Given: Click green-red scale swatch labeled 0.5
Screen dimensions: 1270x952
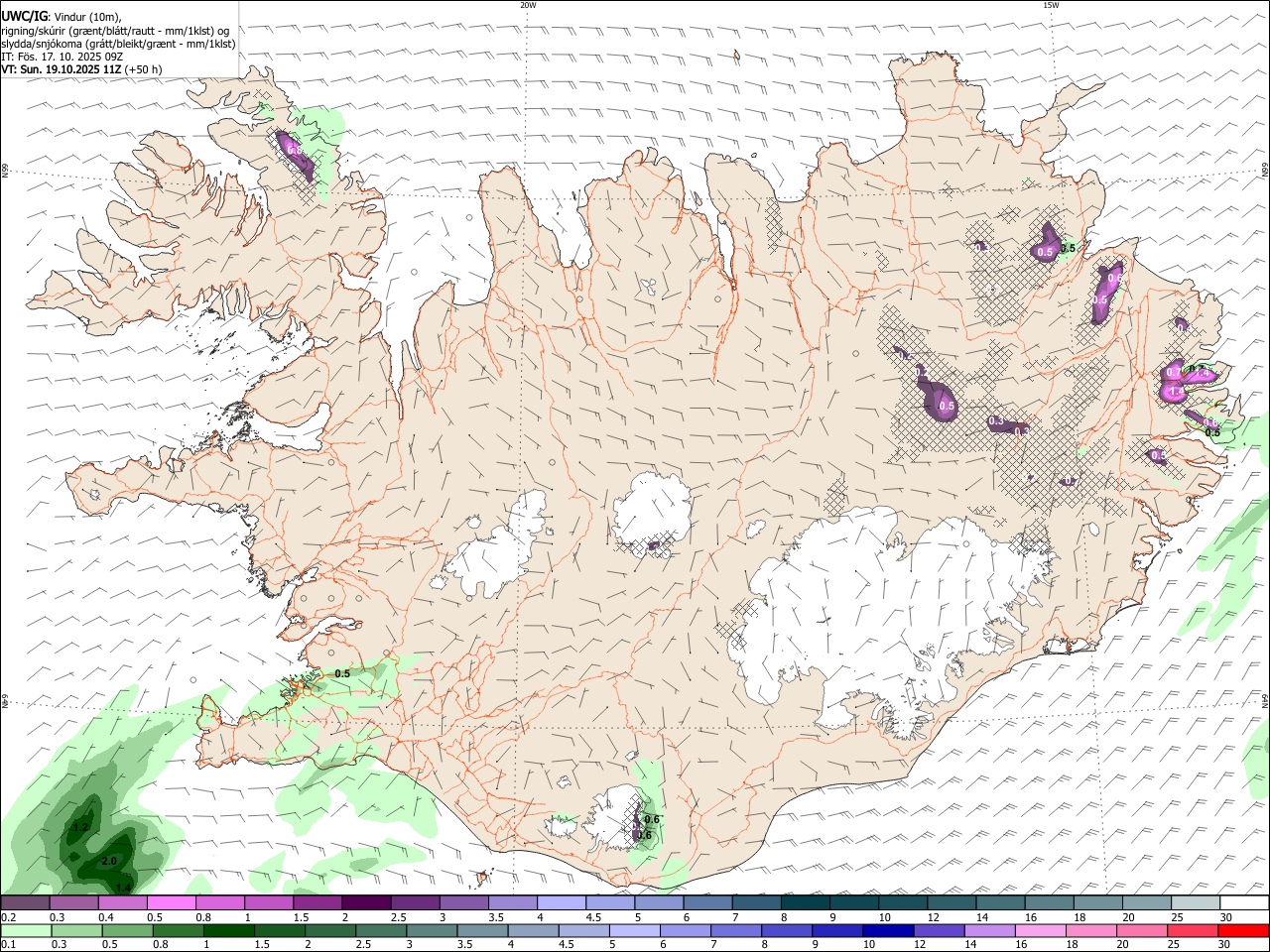Looking at the screenshot, I should [x=127, y=931].
